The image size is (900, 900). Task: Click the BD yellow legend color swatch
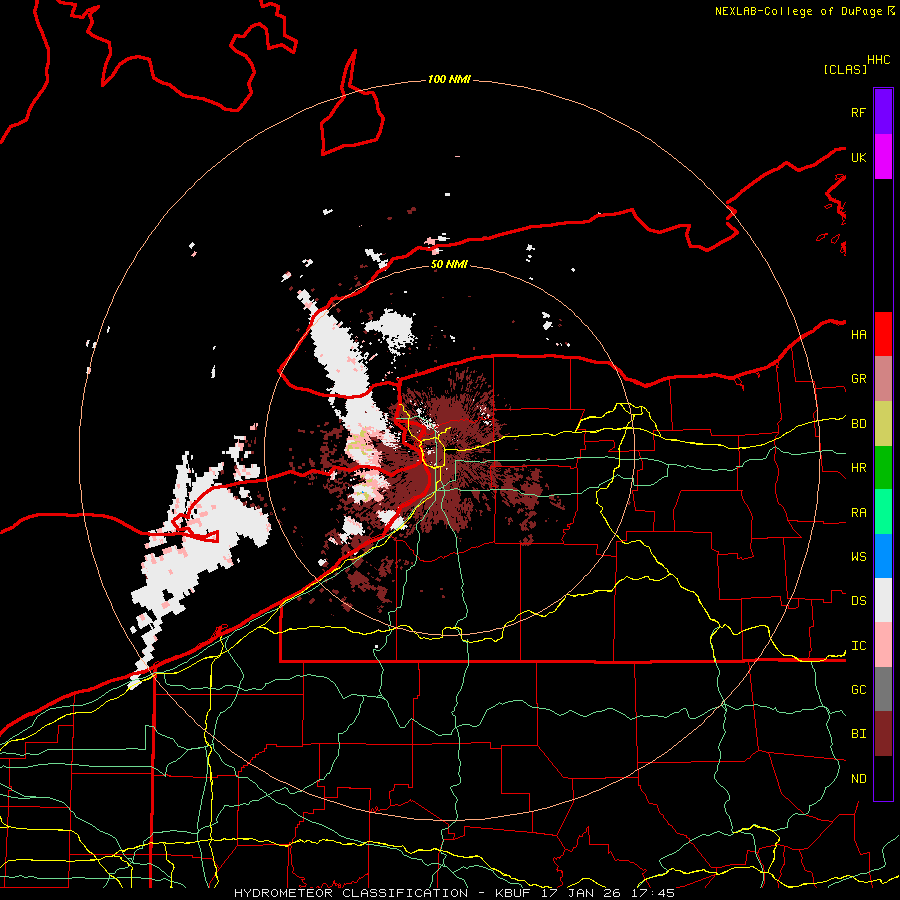[x=883, y=424]
